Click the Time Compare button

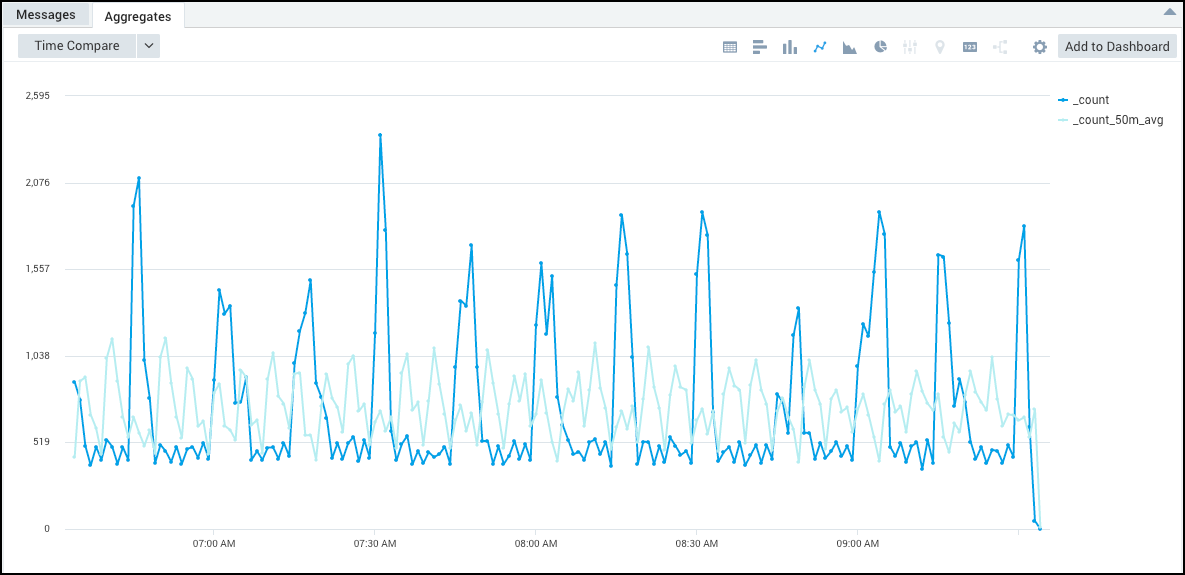pos(77,46)
